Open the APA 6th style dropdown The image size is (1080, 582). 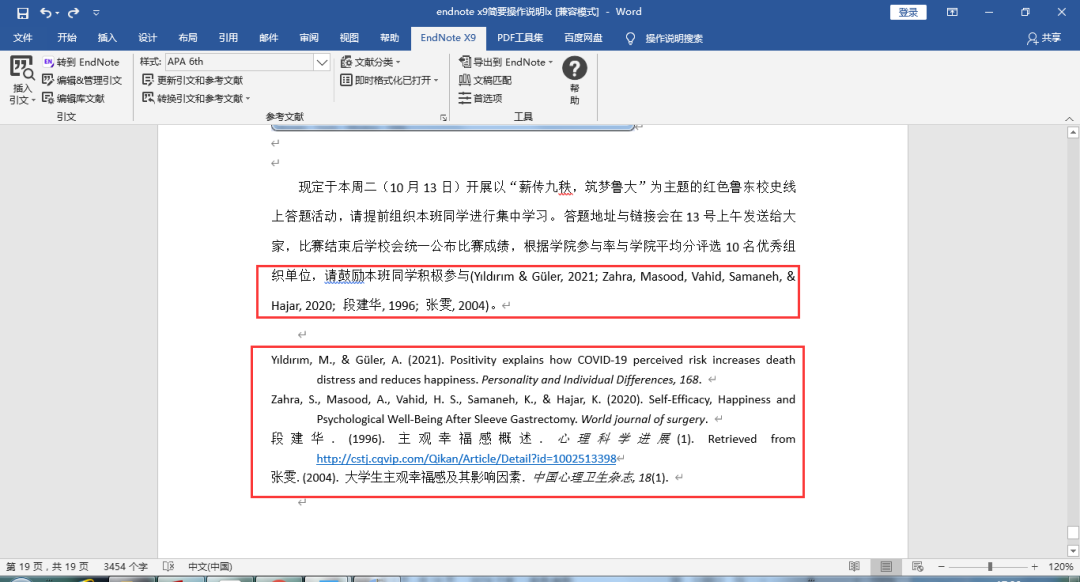pyautogui.click(x=322, y=61)
